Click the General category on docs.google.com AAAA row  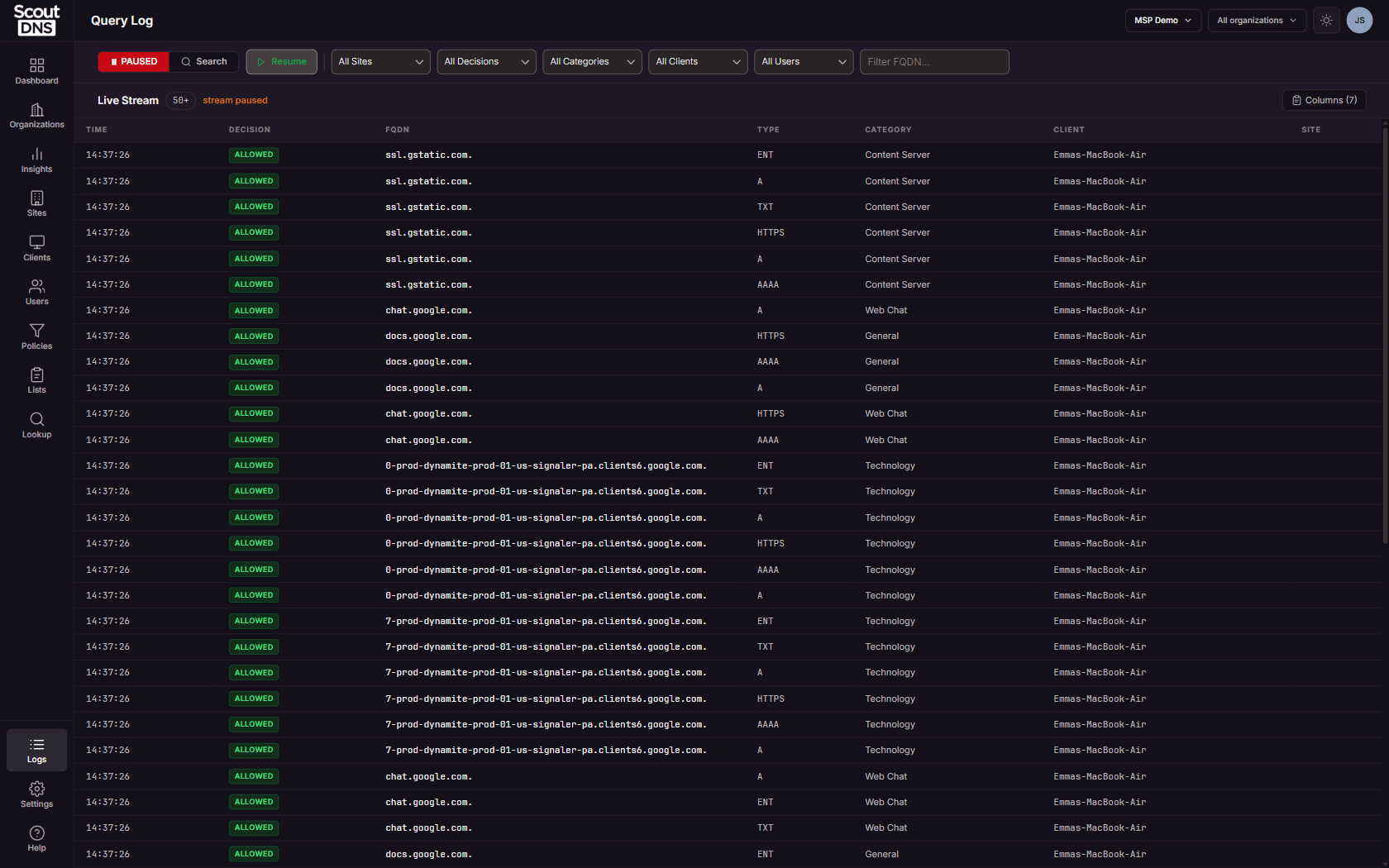881,362
